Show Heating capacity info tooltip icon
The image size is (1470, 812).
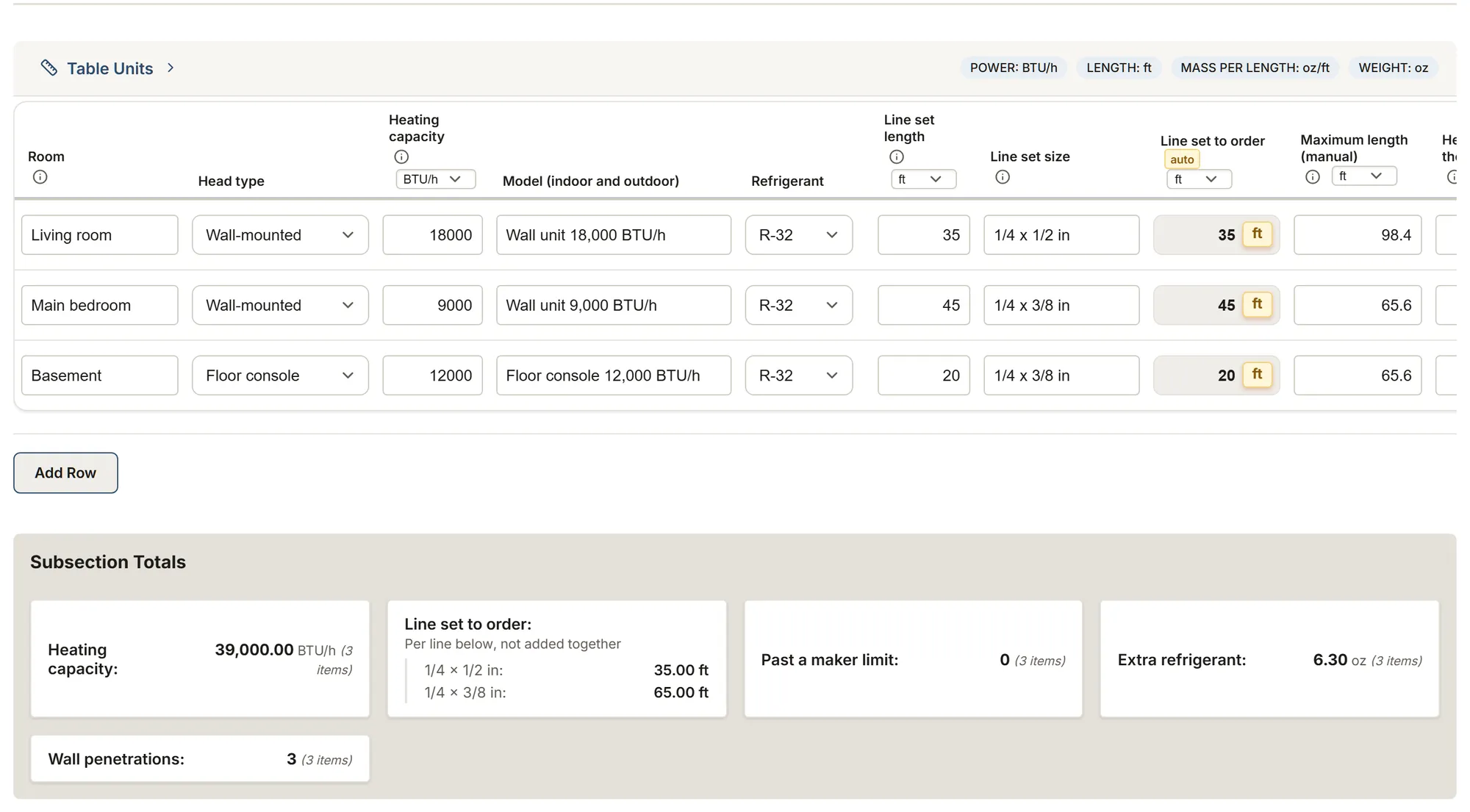click(401, 157)
